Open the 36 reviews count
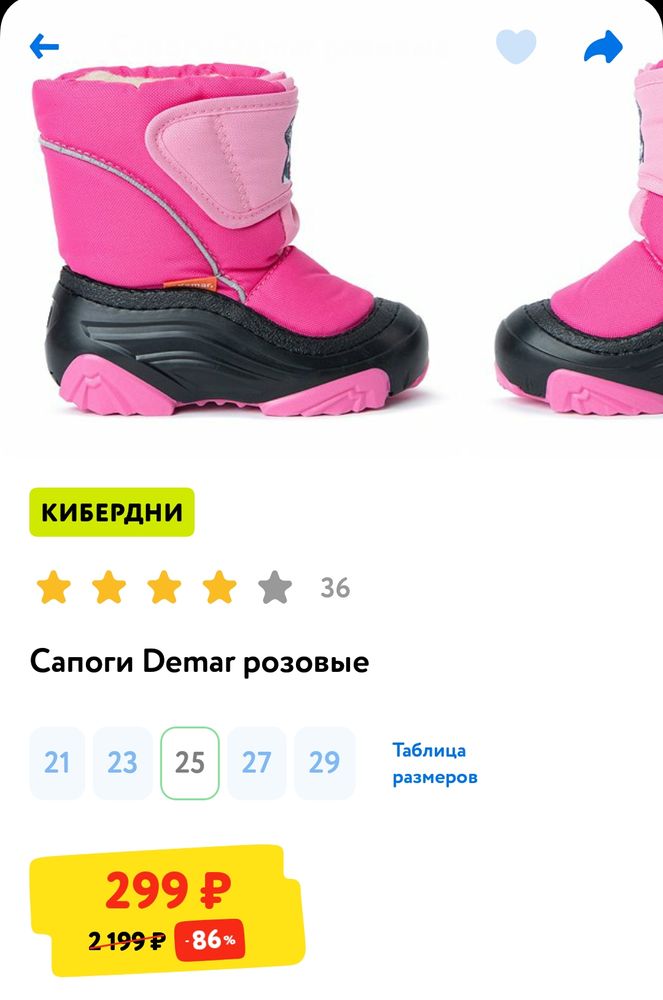This screenshot has width=663, height=1000. pos(335,588)
